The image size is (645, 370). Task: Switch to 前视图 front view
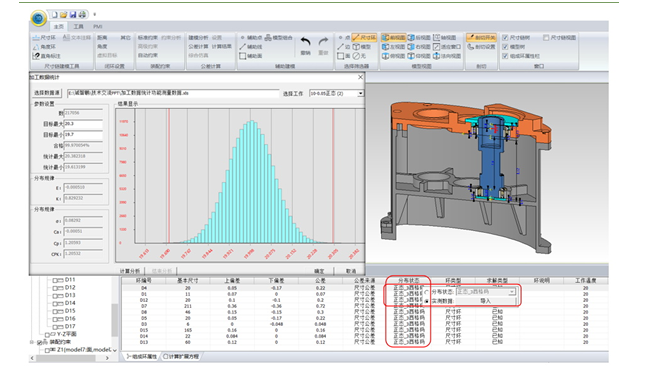[394, 37]
